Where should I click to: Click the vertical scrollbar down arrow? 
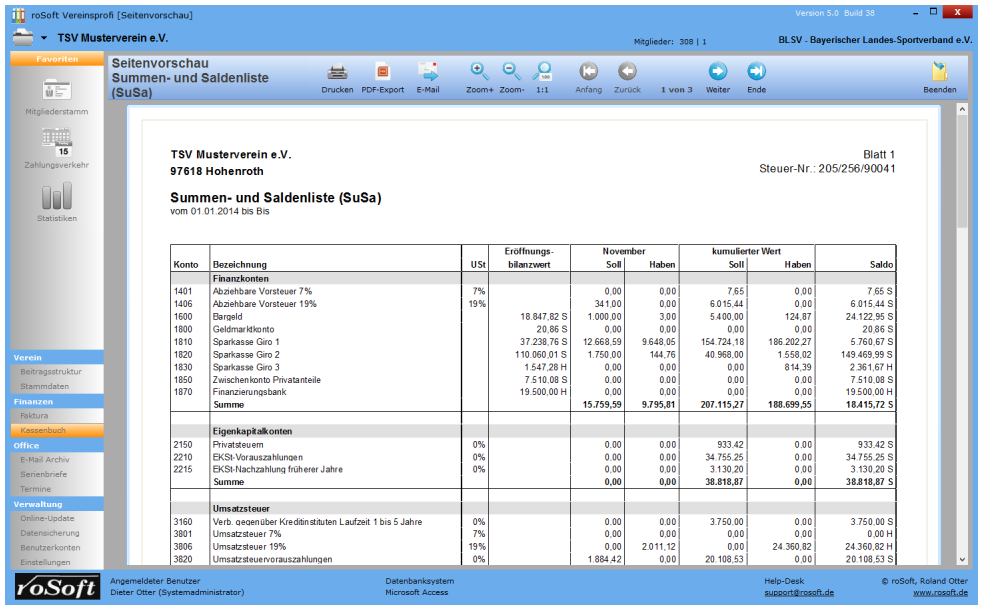(962, 560)
